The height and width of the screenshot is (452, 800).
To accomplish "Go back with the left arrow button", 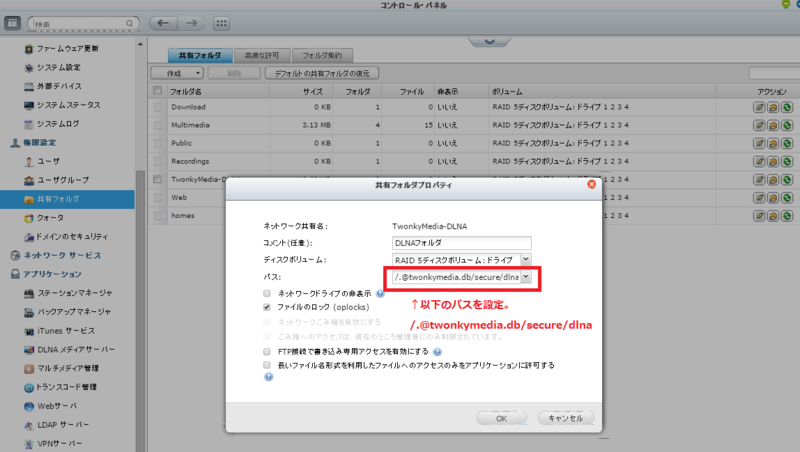I will 163,23.
